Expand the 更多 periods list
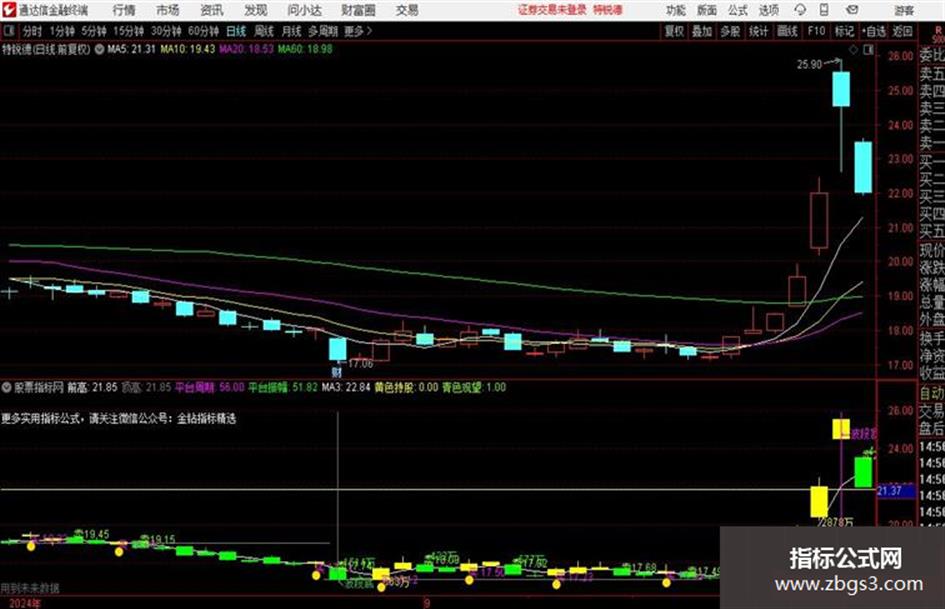945x609 pixels. [358, 31]
